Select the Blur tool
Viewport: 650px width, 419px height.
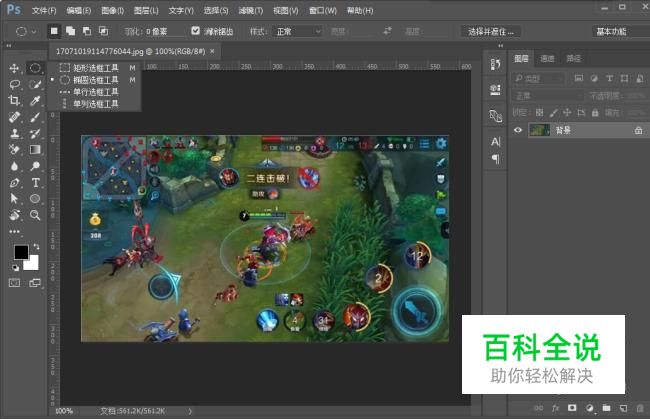(x=14, y=166)
